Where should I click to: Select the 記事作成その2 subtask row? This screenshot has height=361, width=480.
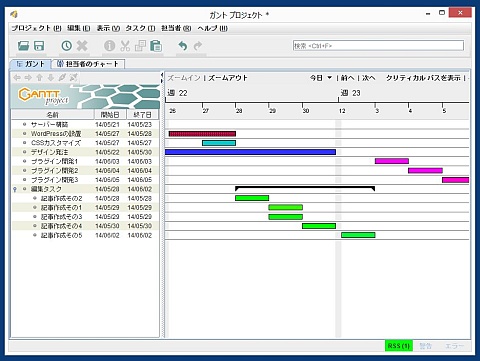(x=85, y=198)
